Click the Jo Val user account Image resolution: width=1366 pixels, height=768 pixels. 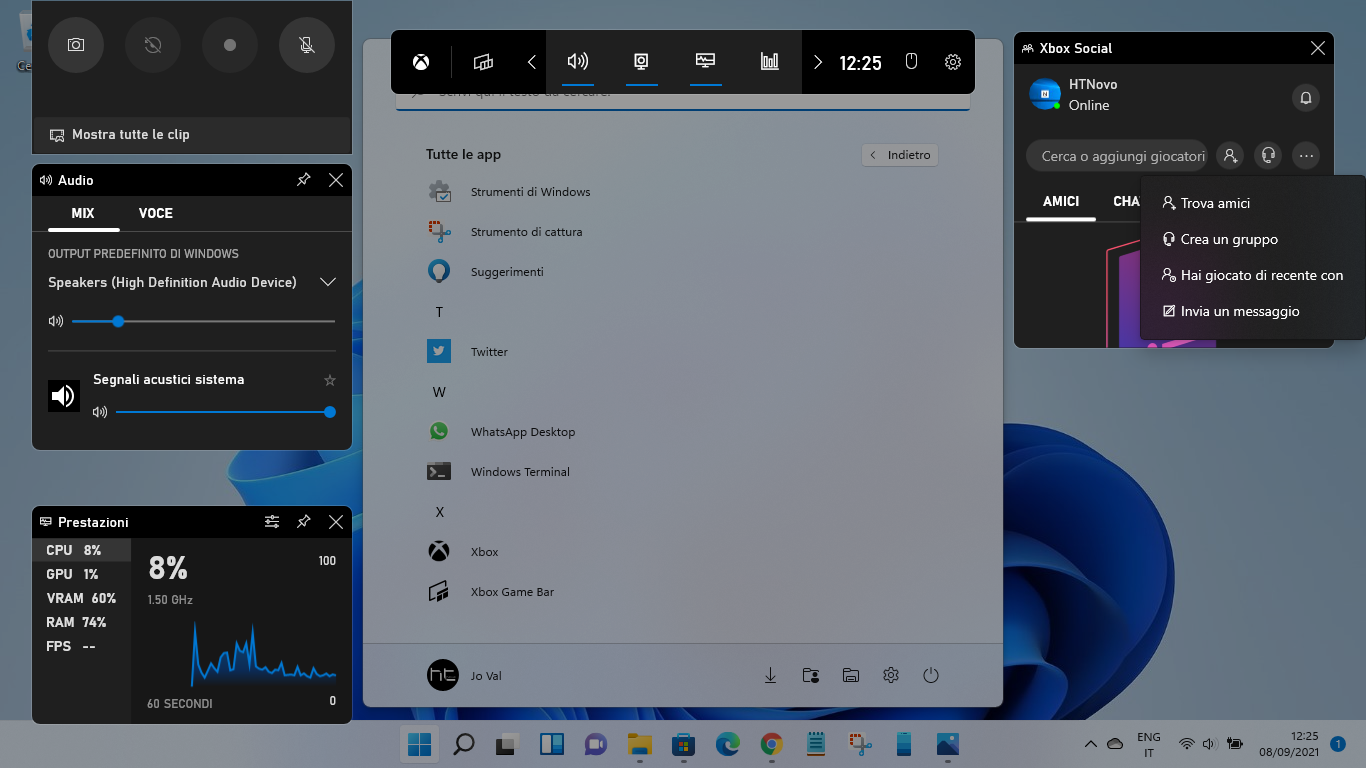click(466, 675)
